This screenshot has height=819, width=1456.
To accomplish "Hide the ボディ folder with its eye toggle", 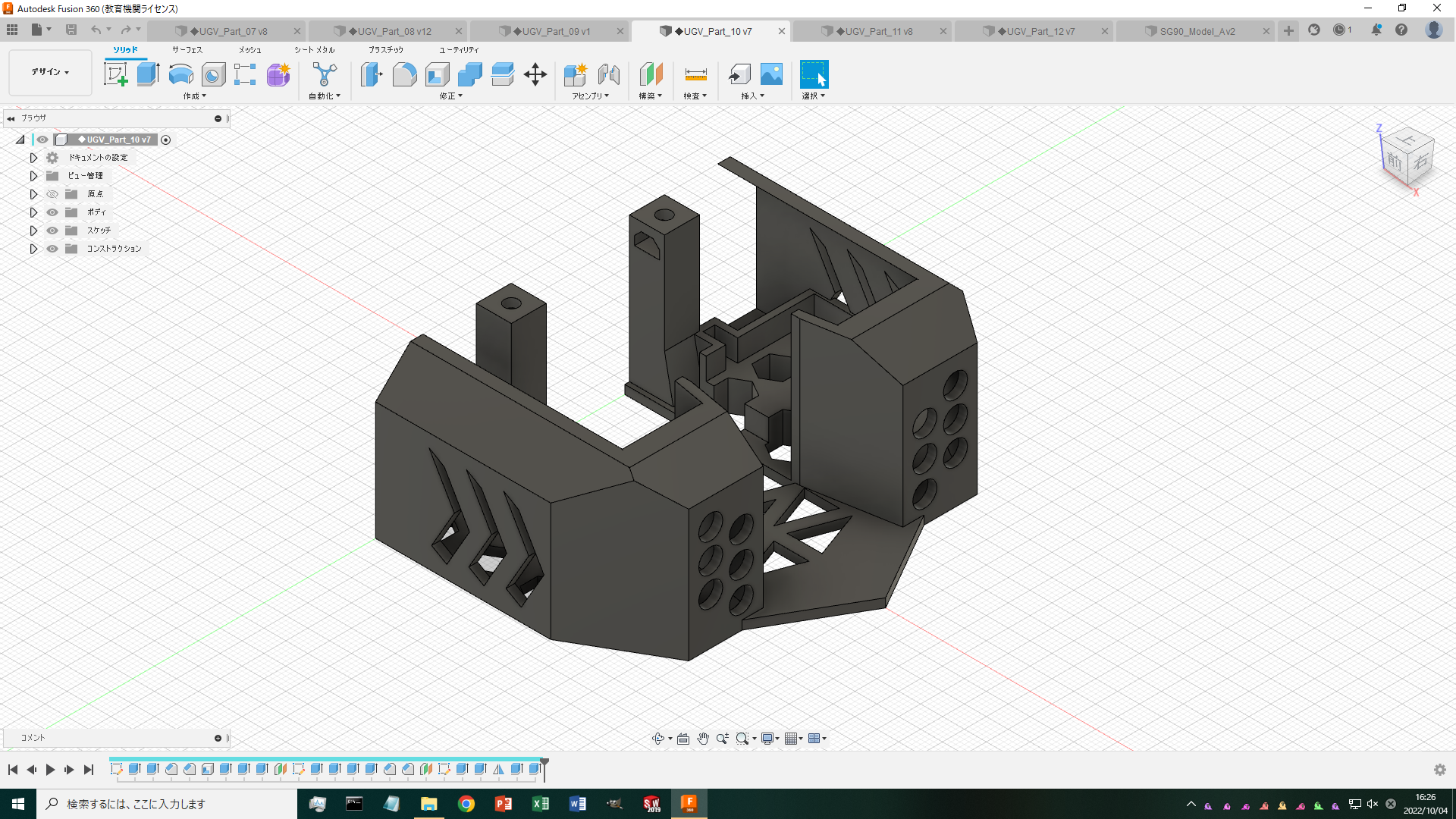I will click(x=52, y=212).
